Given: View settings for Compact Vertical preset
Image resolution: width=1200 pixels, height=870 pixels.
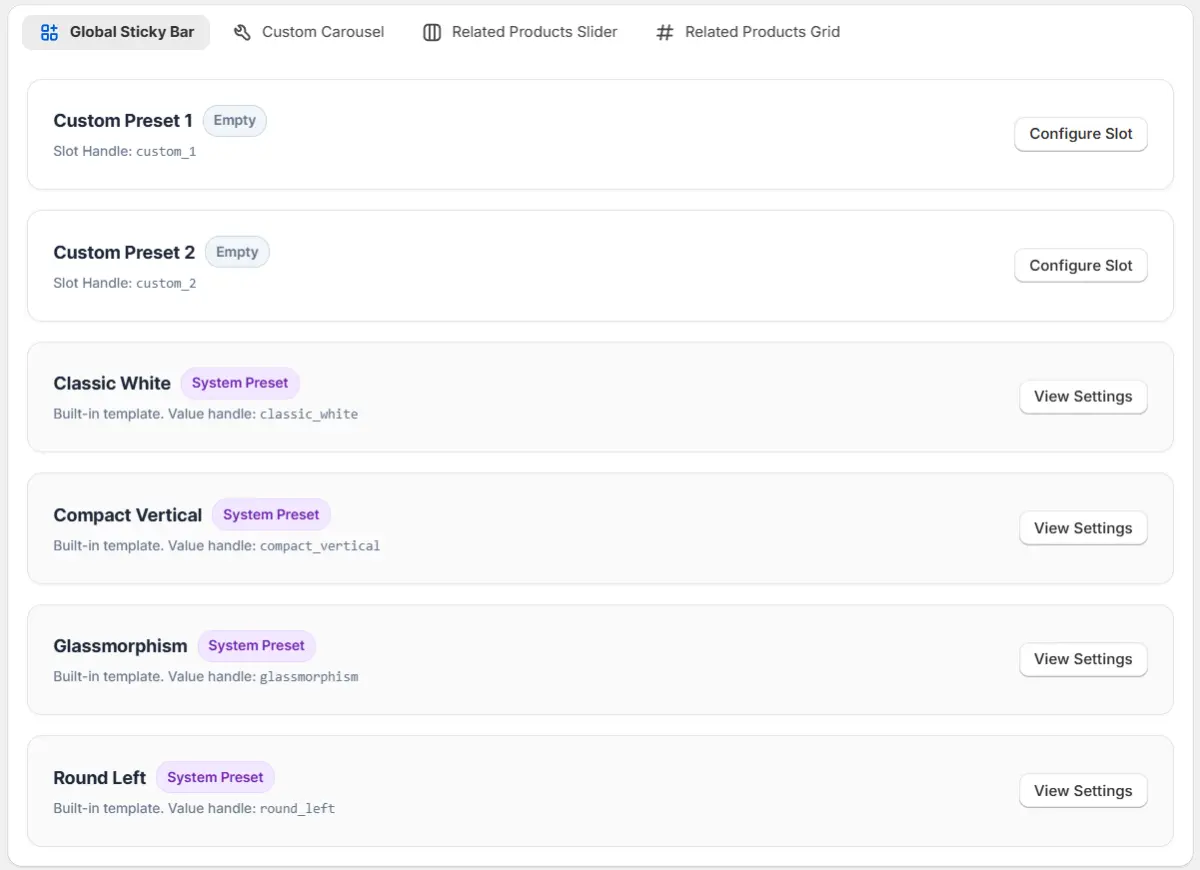Looking at the screenshot, I should coord(1083,528).
